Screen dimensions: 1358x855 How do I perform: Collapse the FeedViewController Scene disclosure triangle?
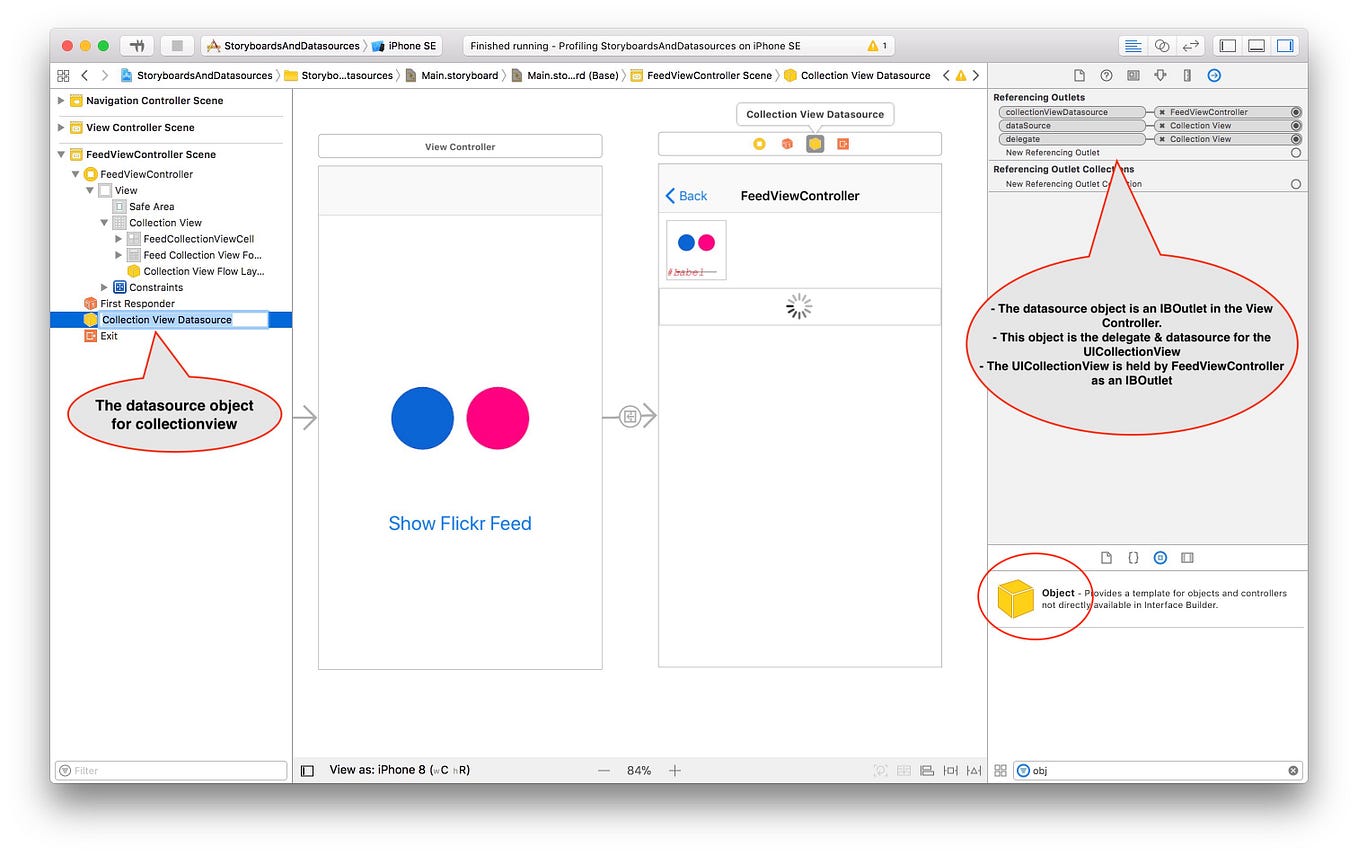click(x=62, y=154)
